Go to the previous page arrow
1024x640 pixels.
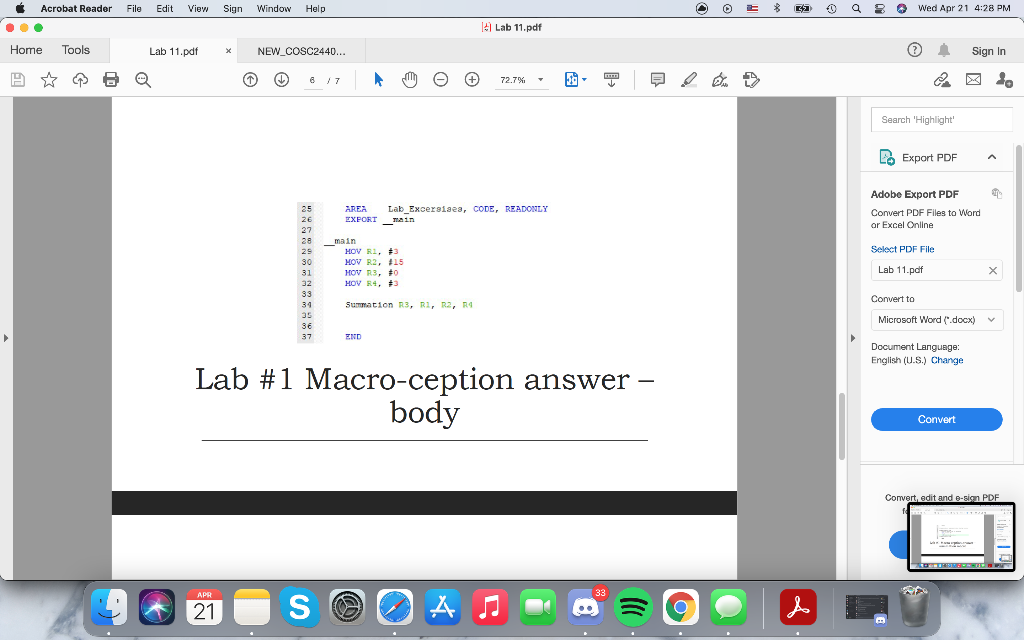coord(250,80)
